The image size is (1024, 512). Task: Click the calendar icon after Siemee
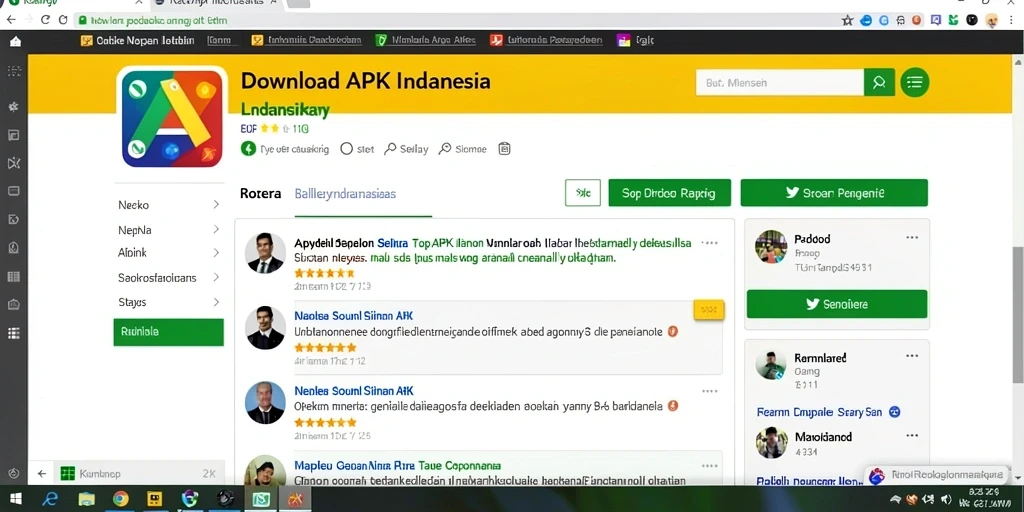click(x=504, y=148)
